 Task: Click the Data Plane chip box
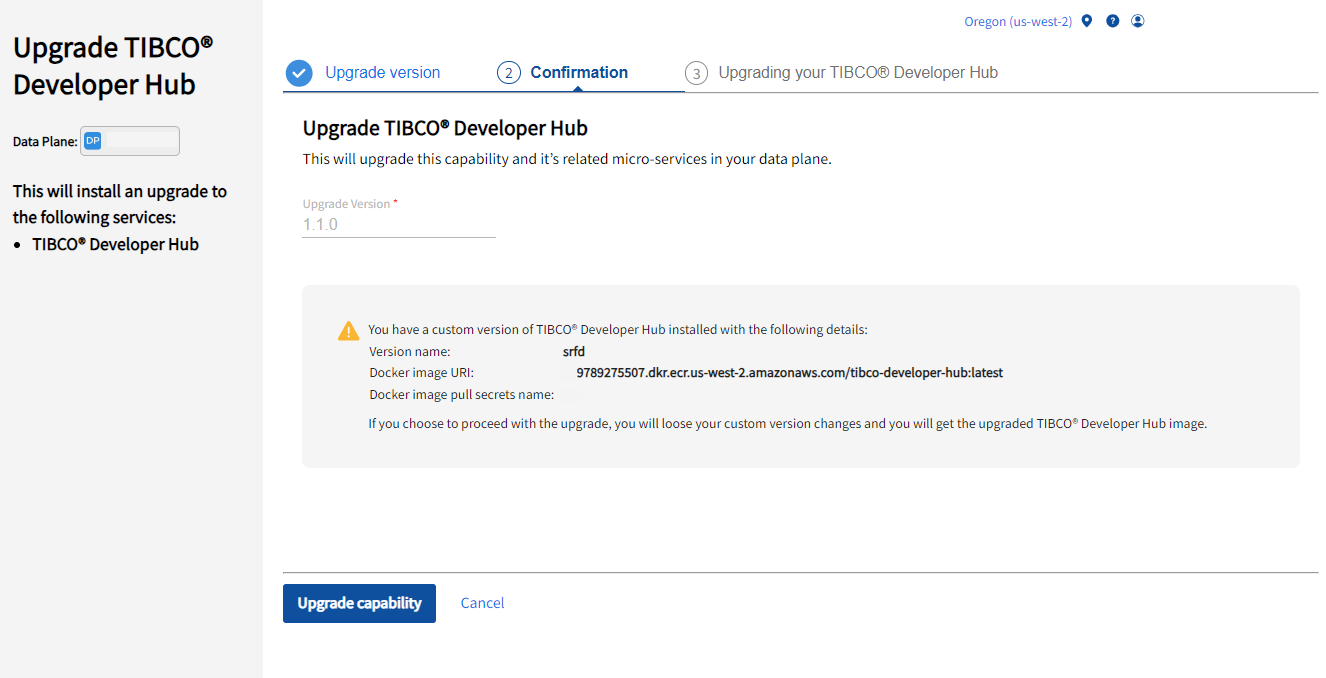(130, 141)
